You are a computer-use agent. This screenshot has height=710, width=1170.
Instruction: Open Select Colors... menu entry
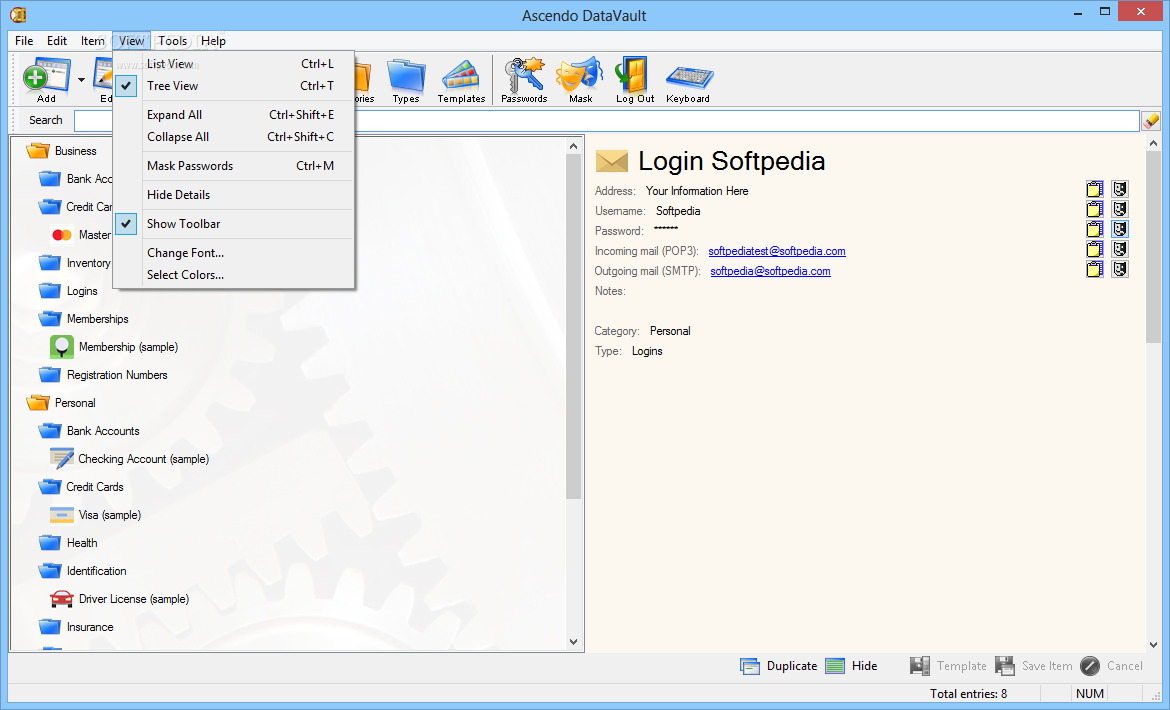click(x=234, y=275)
